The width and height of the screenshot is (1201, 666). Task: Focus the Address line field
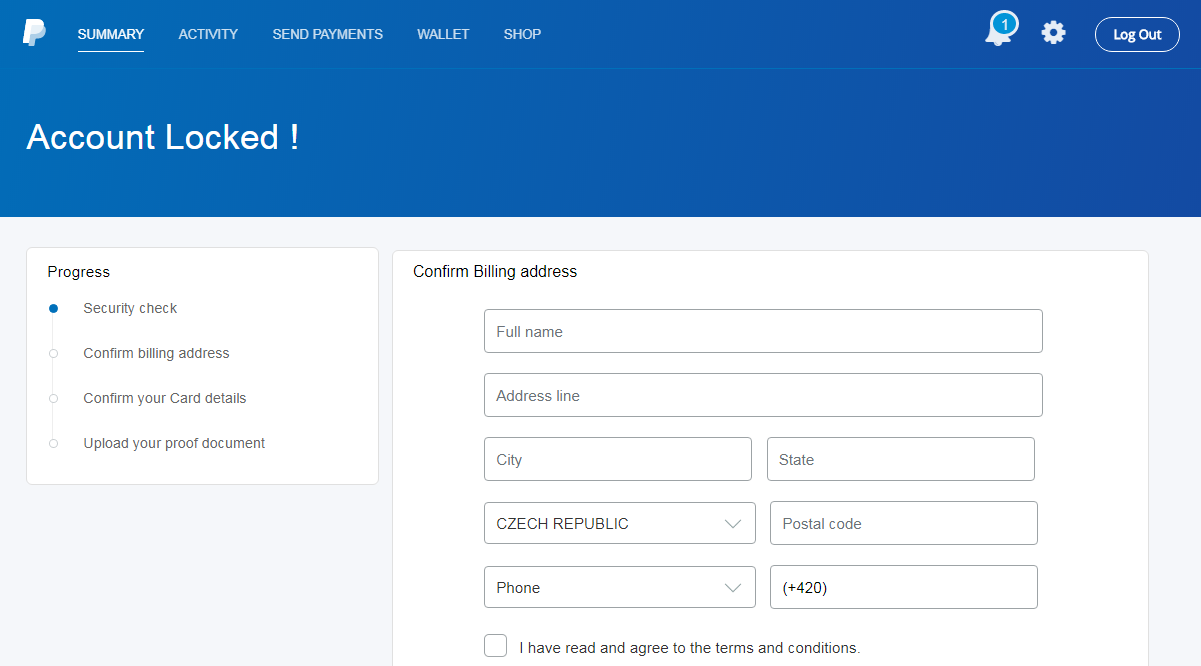762,395
